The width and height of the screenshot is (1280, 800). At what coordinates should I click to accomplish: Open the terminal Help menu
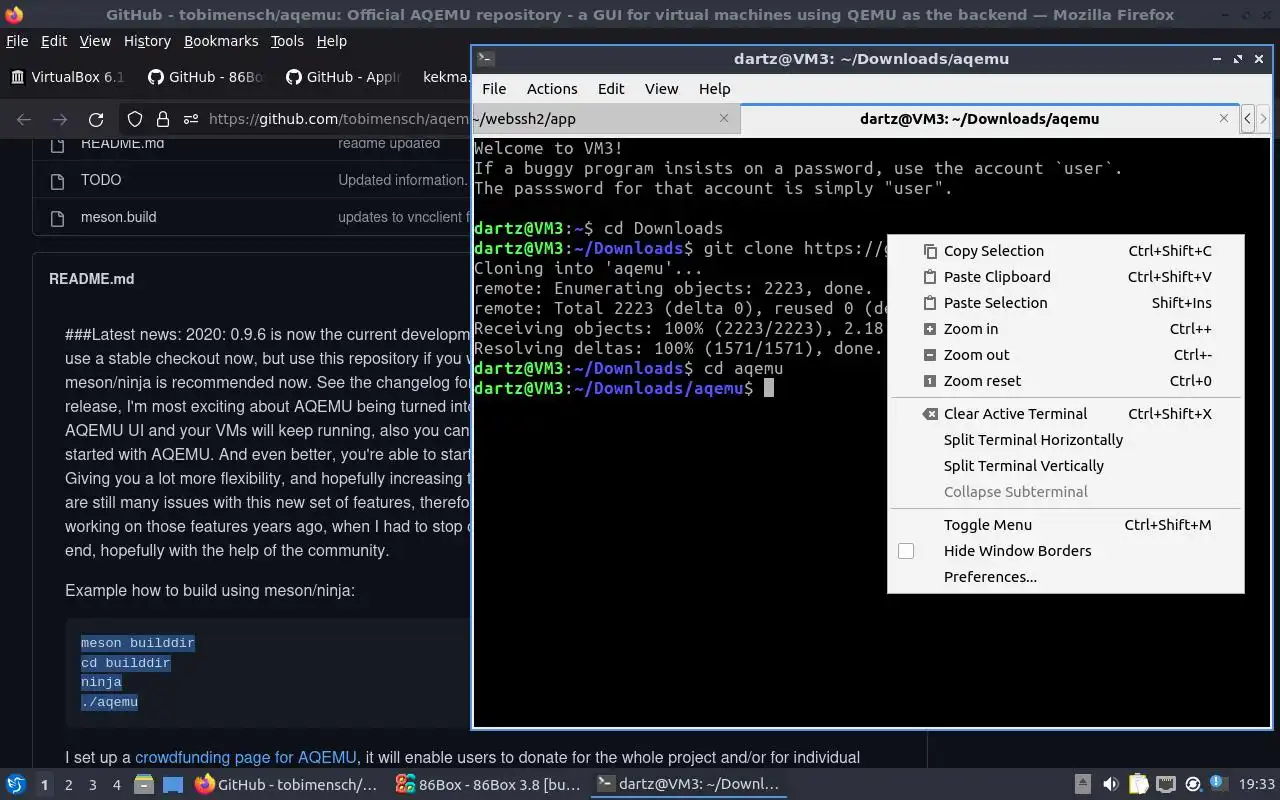pos(714,89)
